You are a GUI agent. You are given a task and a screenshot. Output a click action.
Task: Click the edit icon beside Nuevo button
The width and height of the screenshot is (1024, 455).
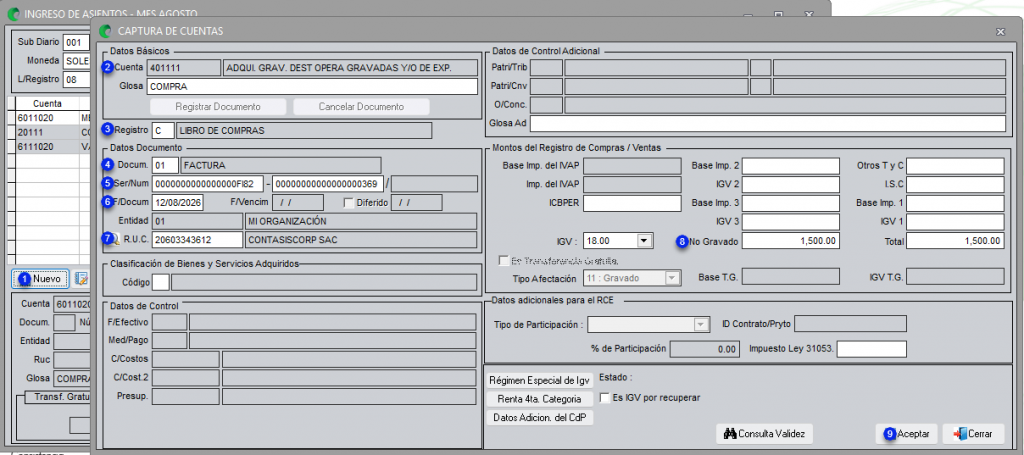(82, 279)
